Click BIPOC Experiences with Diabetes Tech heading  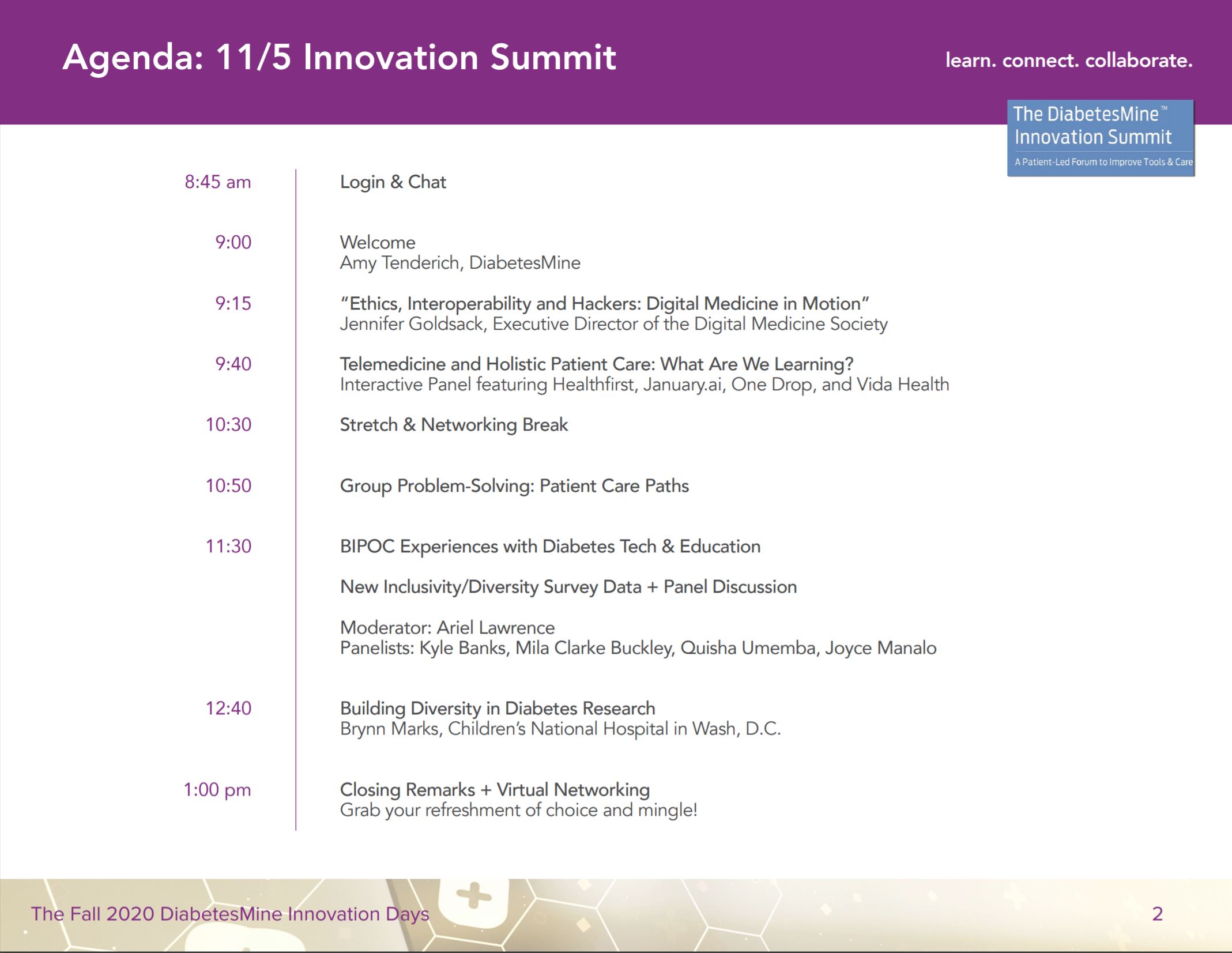550,546
